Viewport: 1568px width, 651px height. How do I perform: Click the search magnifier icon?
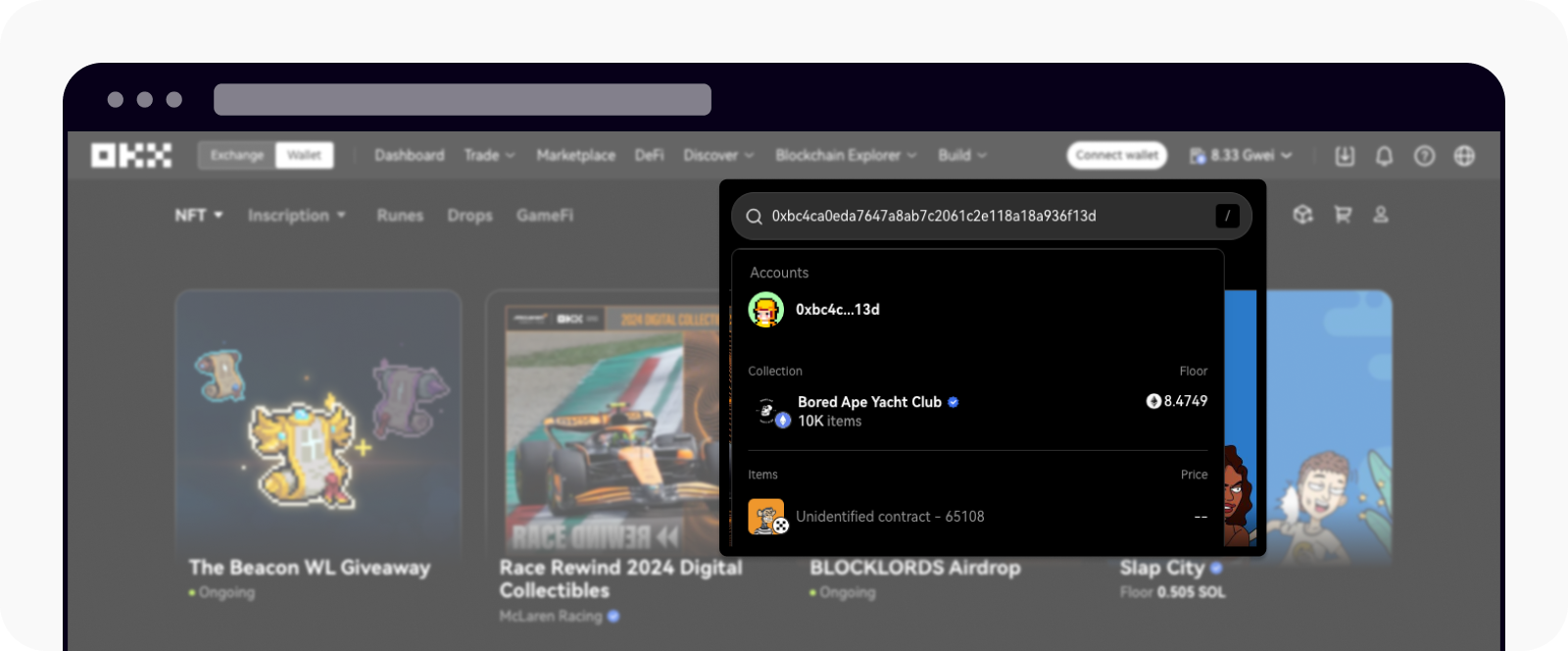[x=754, y=217]
